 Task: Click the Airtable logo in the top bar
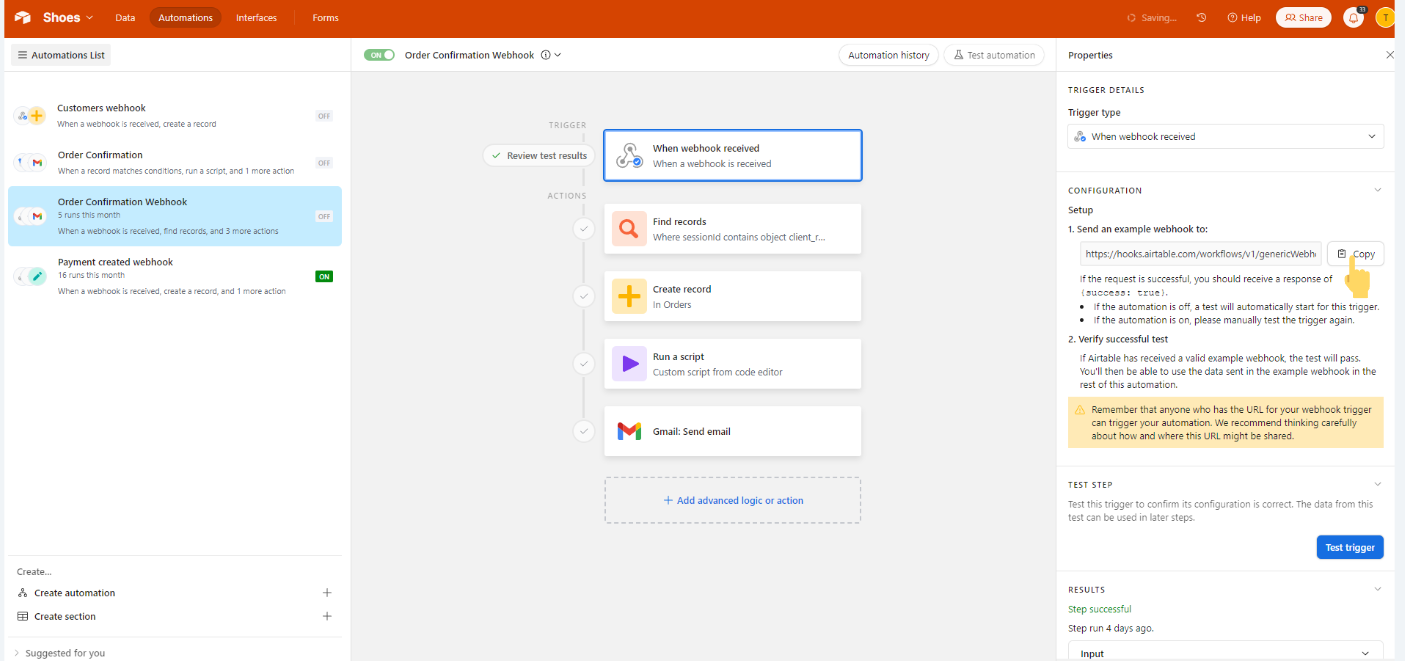point(23,17)
